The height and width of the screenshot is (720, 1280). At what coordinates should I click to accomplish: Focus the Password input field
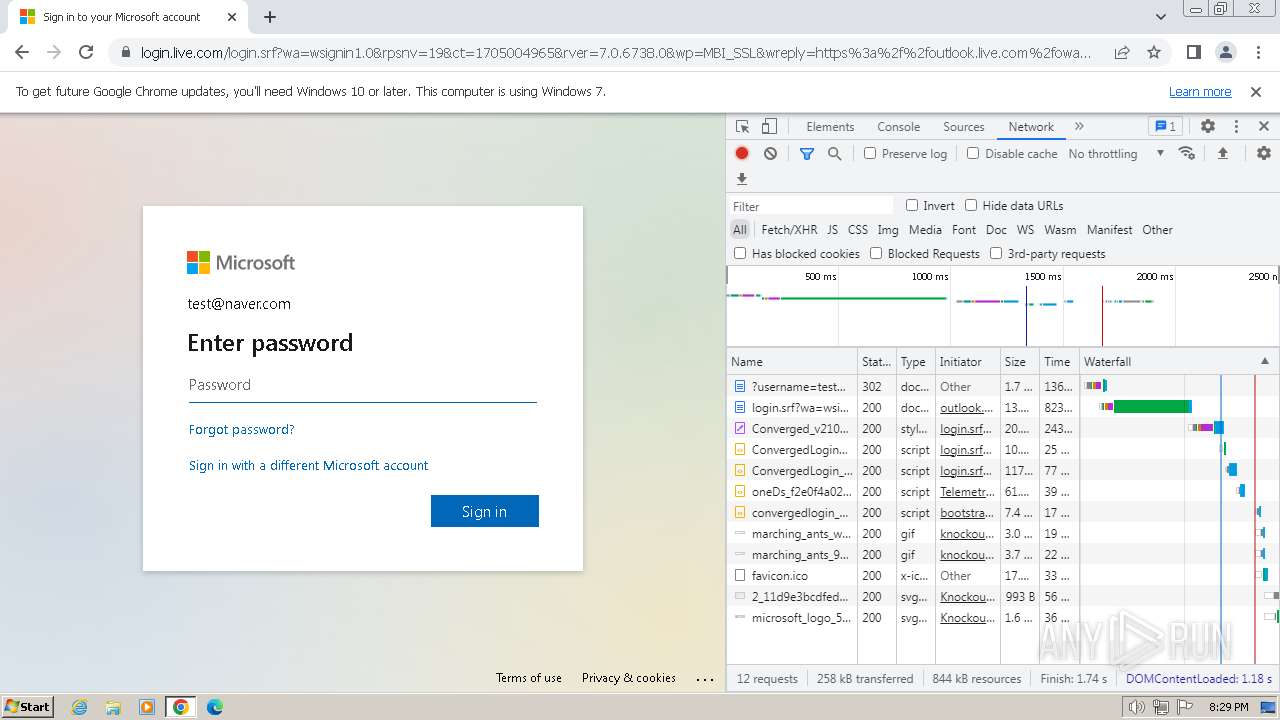[363, 385]
